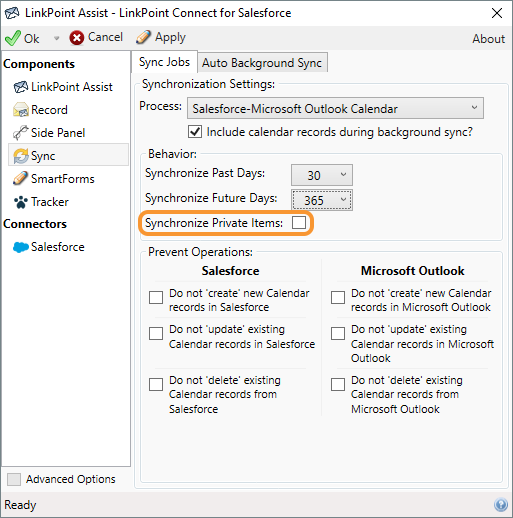513x518 pixels.
Task: Click the Tracker paw print icon
Action: (x=21, y=202)
